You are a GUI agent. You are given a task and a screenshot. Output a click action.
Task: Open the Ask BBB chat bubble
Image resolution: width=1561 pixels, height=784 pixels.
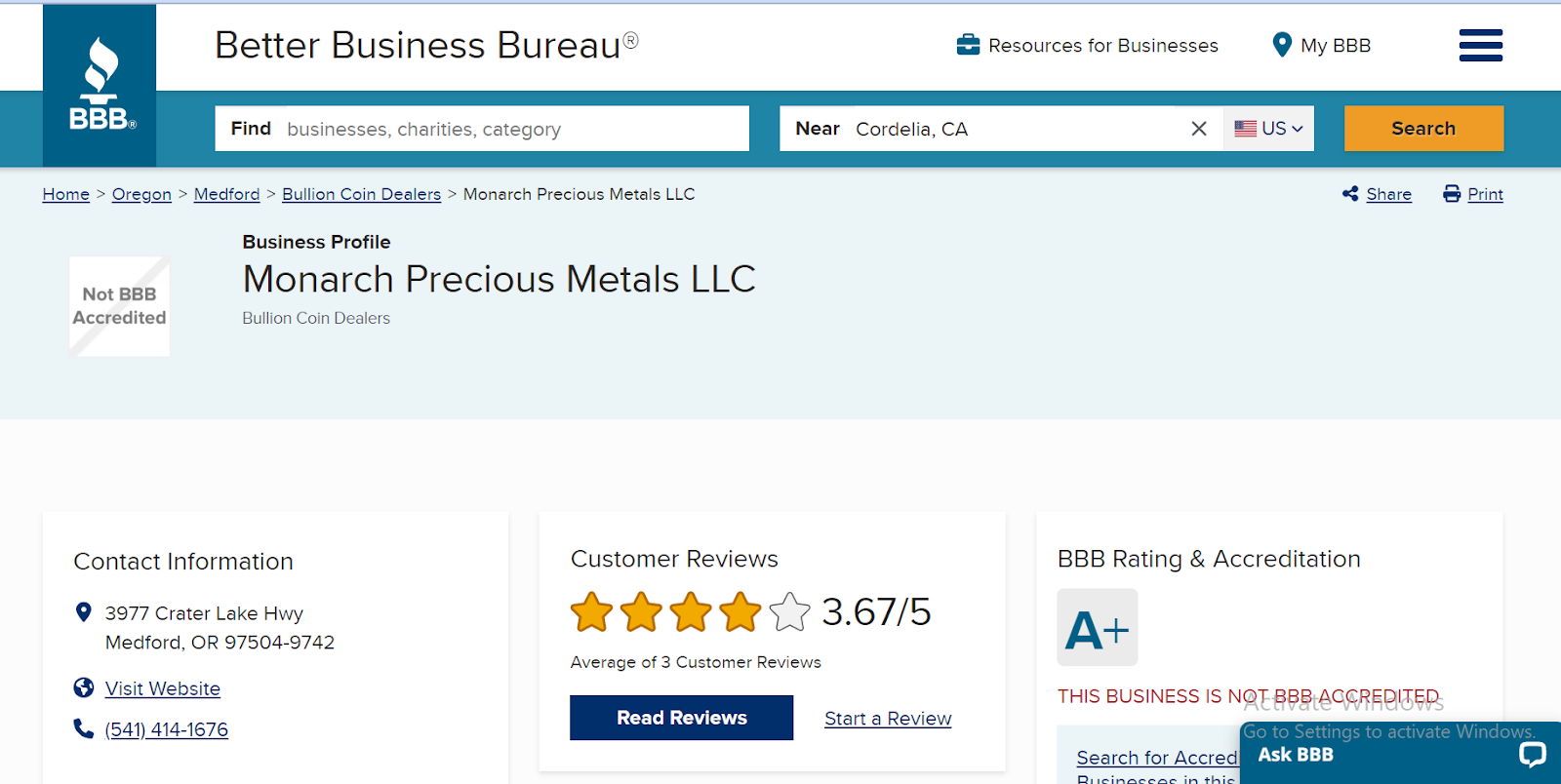[1532, 754]
